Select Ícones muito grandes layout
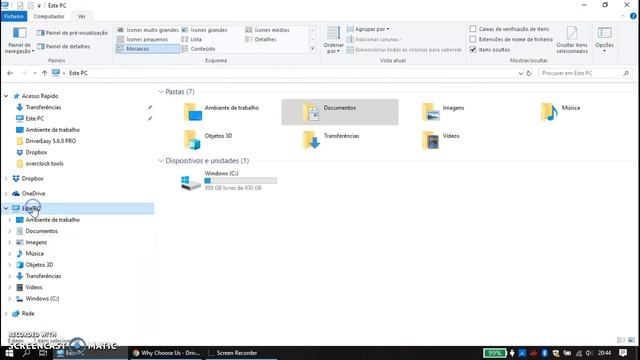Image resolution: width=640 pixels, height=360 pixels. pyautogui.click(x=148, y=30)
